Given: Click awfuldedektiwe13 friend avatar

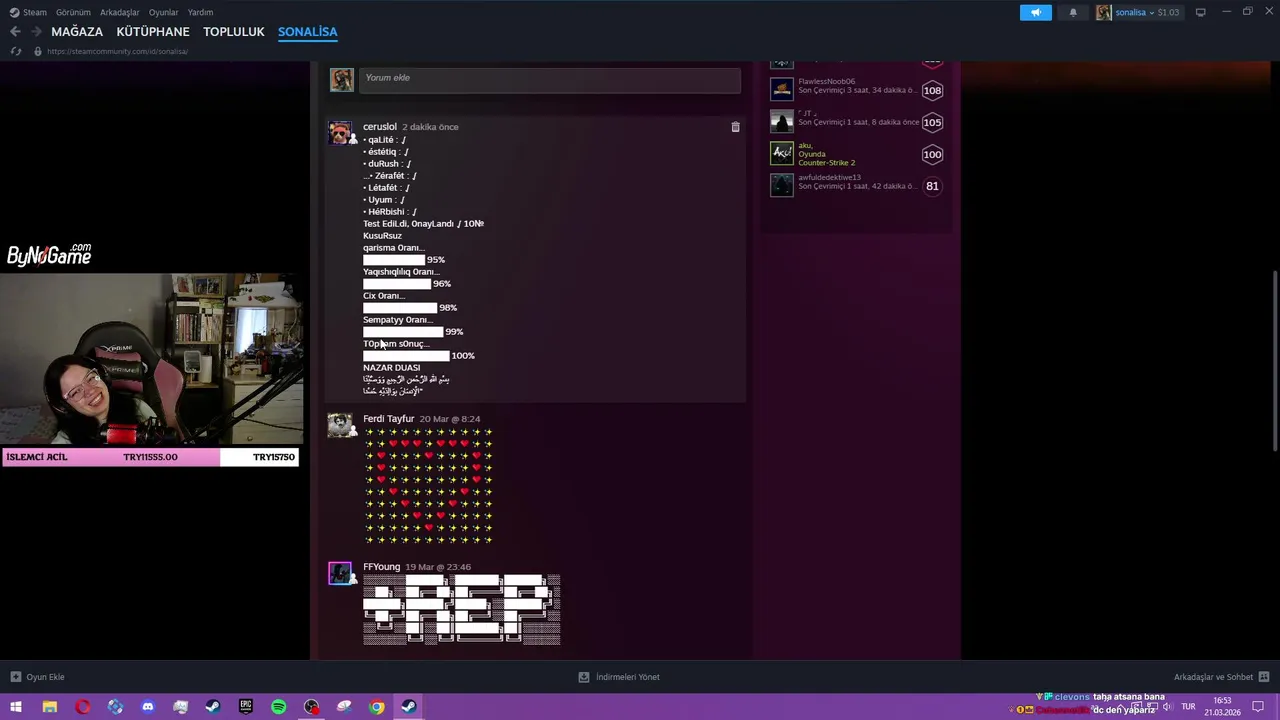Looking at the screenshot, I should (781, 186).
